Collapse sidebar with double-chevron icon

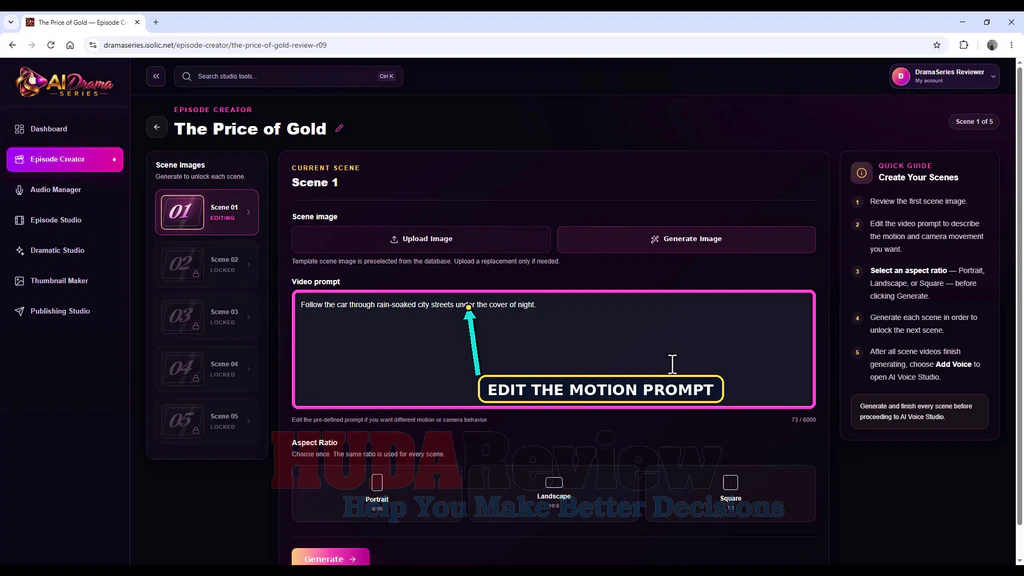[156, 76]
